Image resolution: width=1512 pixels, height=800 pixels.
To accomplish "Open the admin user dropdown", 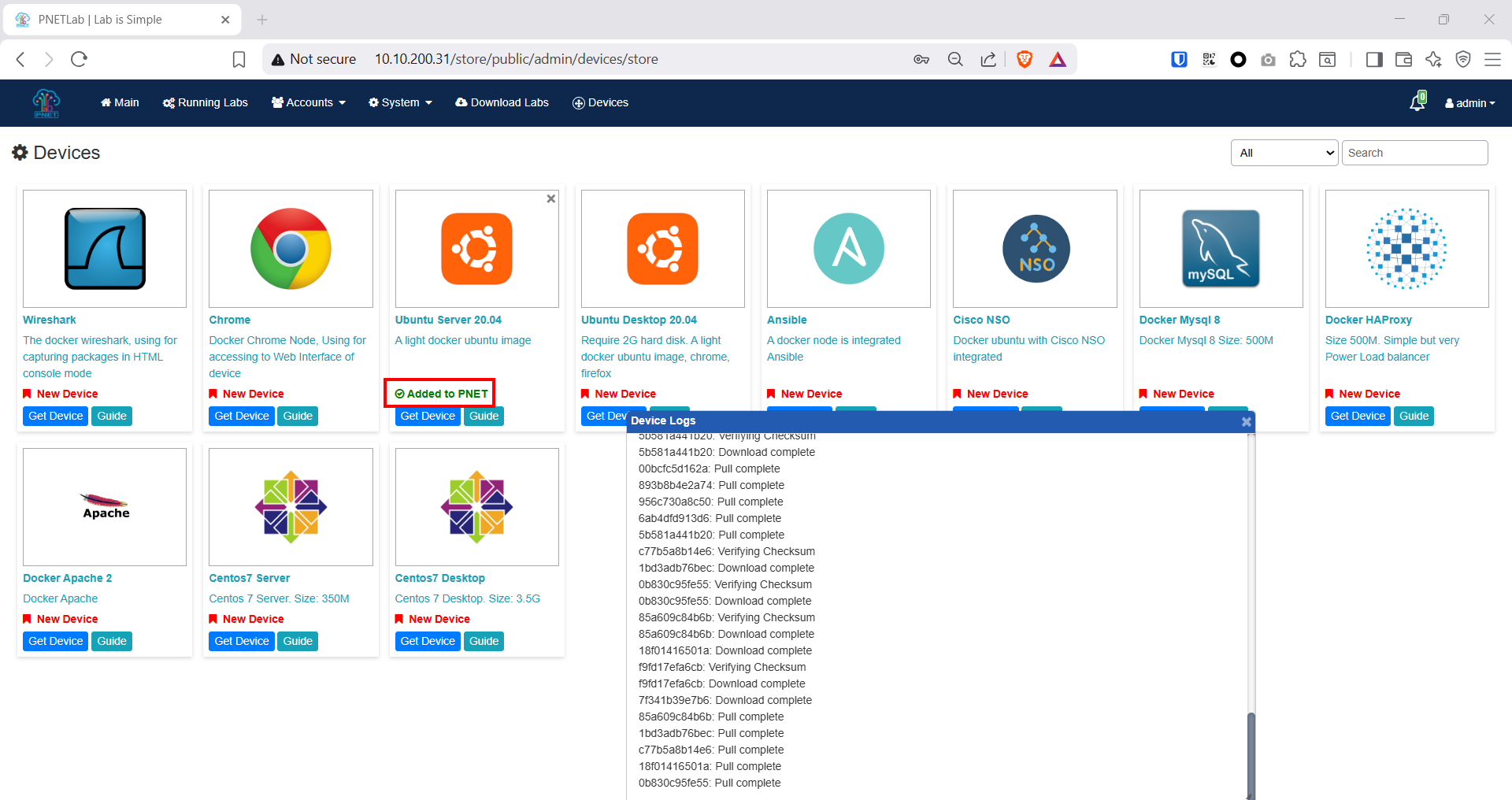I will tap(1469, 103).
